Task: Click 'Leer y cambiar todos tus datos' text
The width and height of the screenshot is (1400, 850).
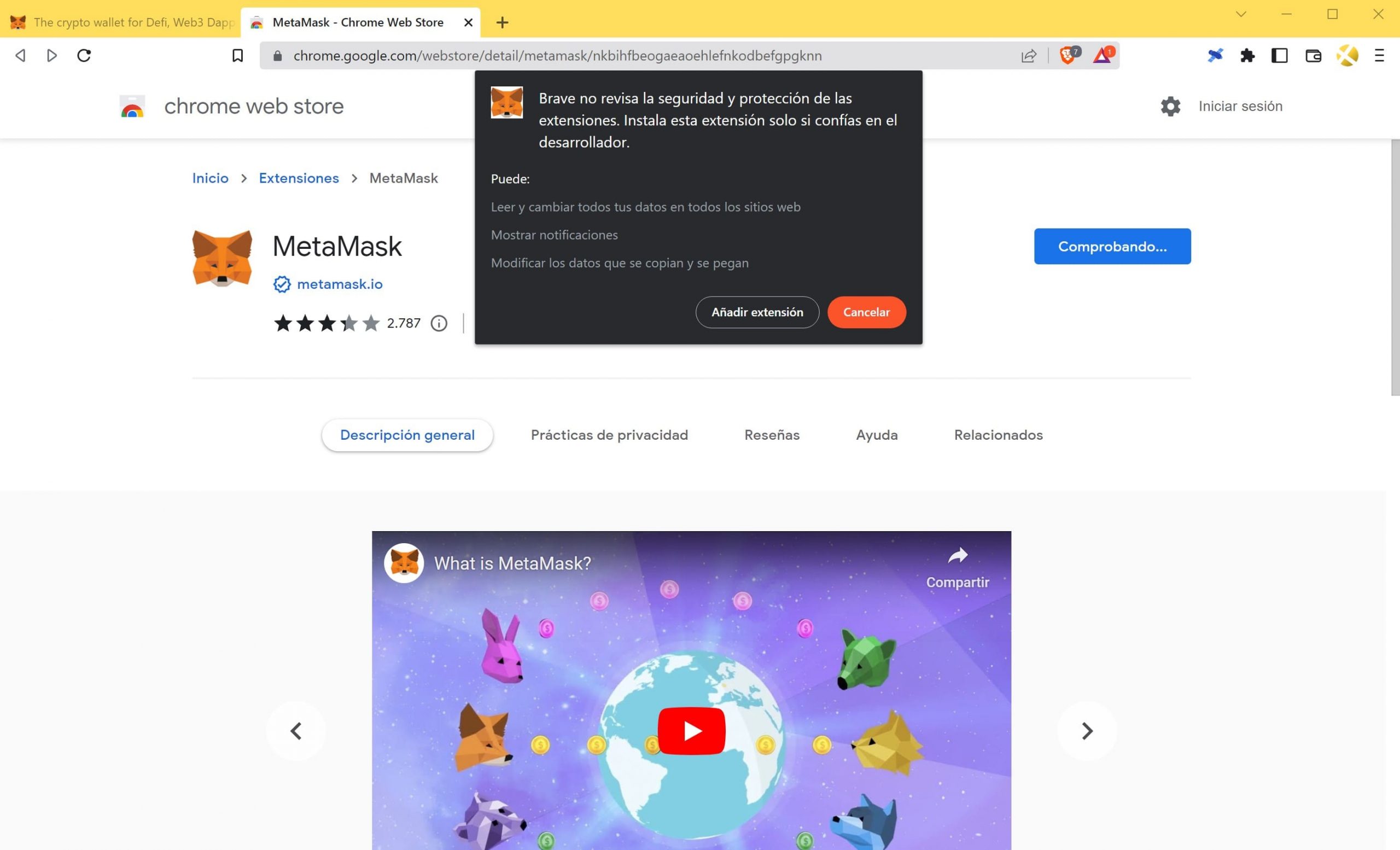Action: point(645,207)
